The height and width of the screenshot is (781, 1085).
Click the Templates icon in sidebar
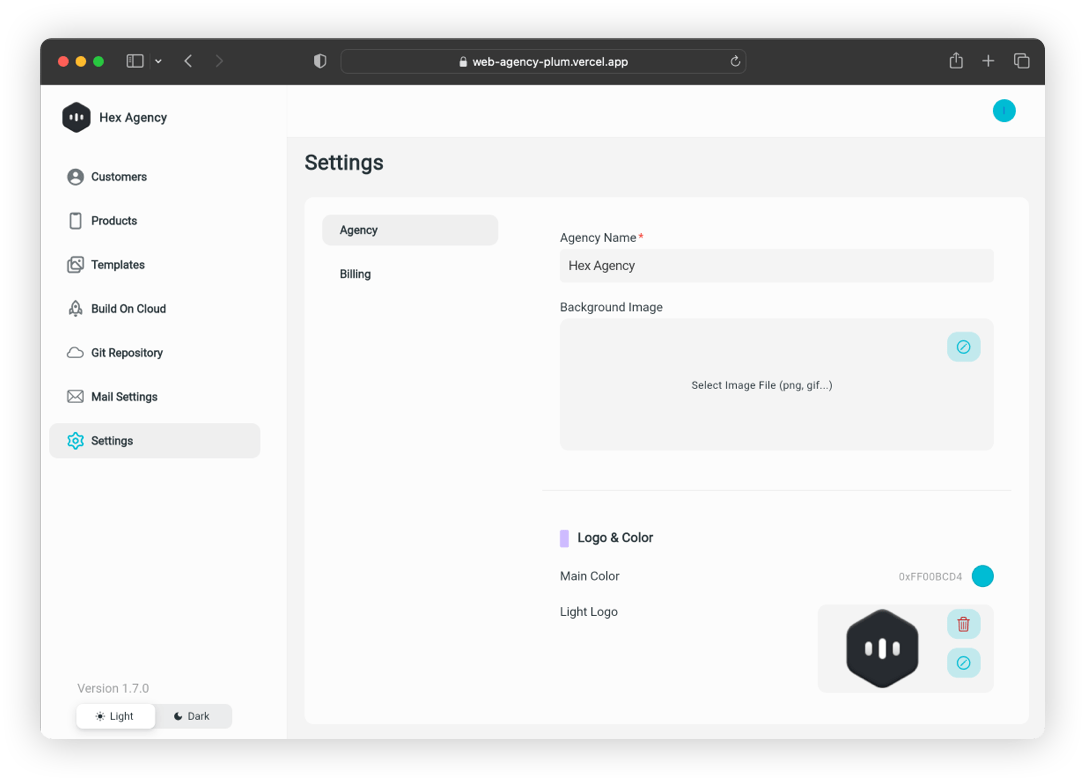tap(75, 265)
